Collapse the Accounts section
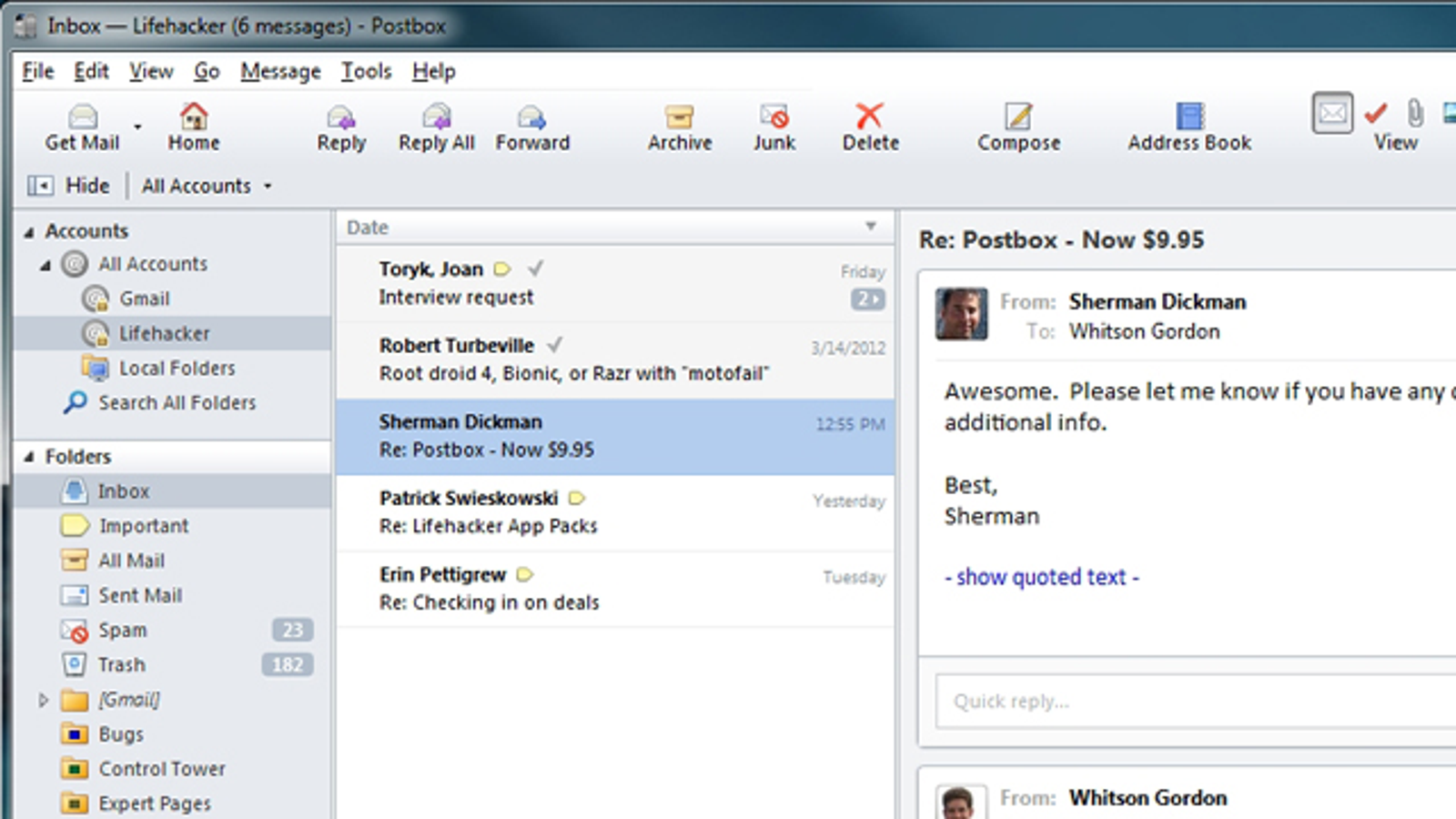1456x819 pixels. tap(29, 232)
